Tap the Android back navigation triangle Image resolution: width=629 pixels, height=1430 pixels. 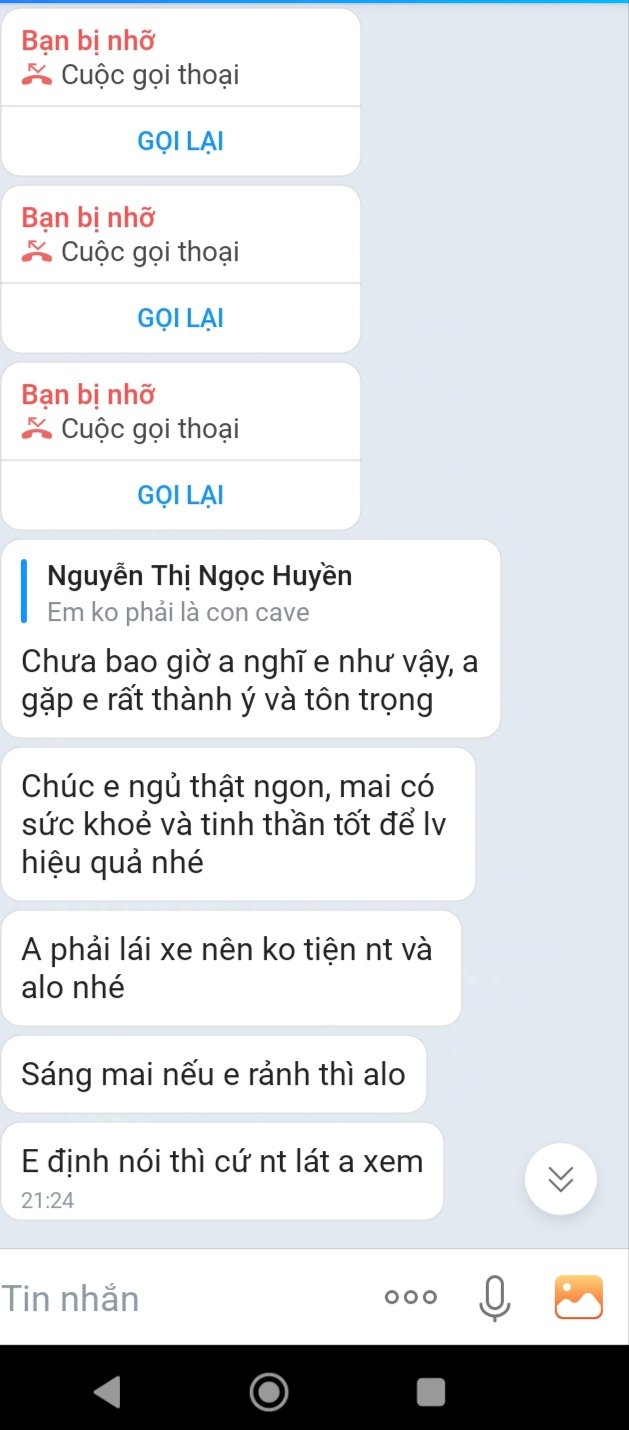click(x=106, y=1391)
